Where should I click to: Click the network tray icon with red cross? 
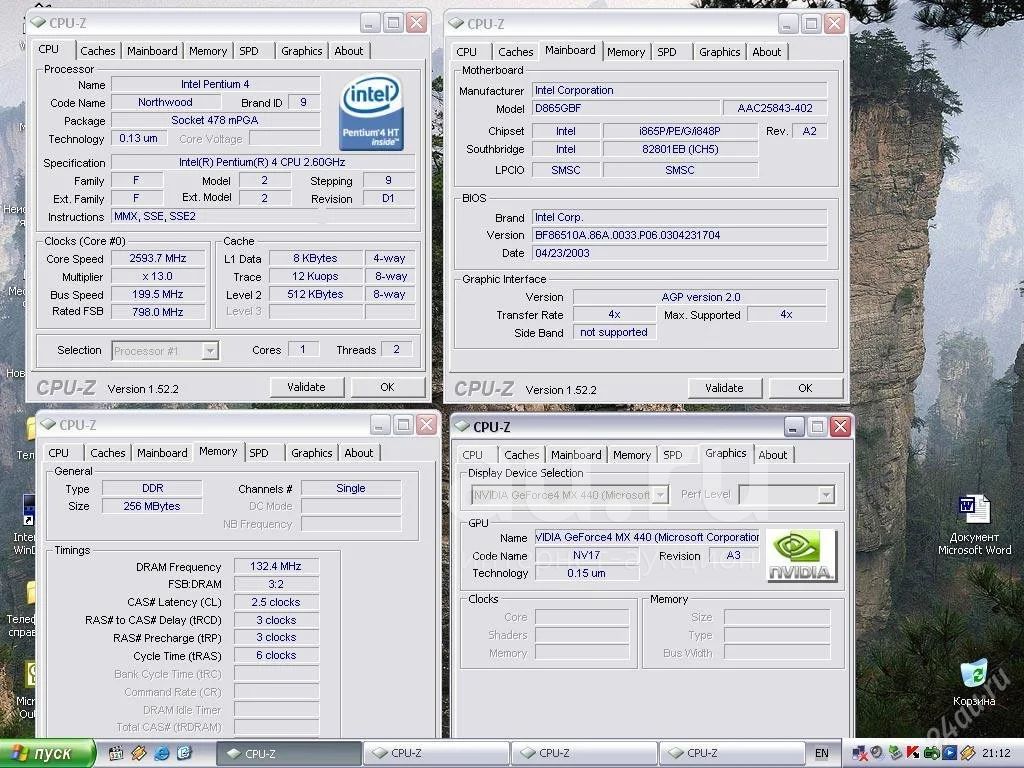point(860,753)
